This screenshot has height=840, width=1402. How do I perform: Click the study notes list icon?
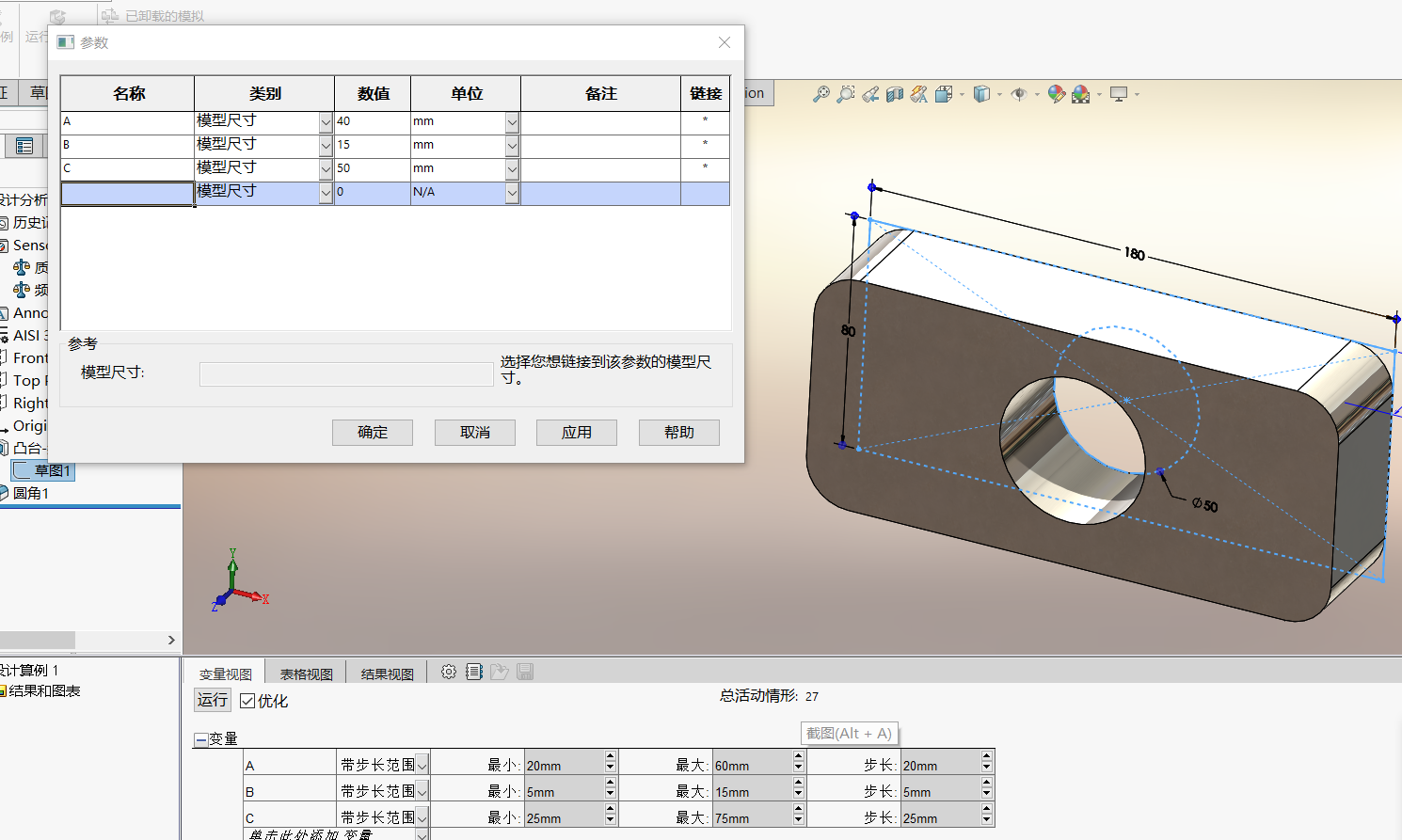click(474, 672)
